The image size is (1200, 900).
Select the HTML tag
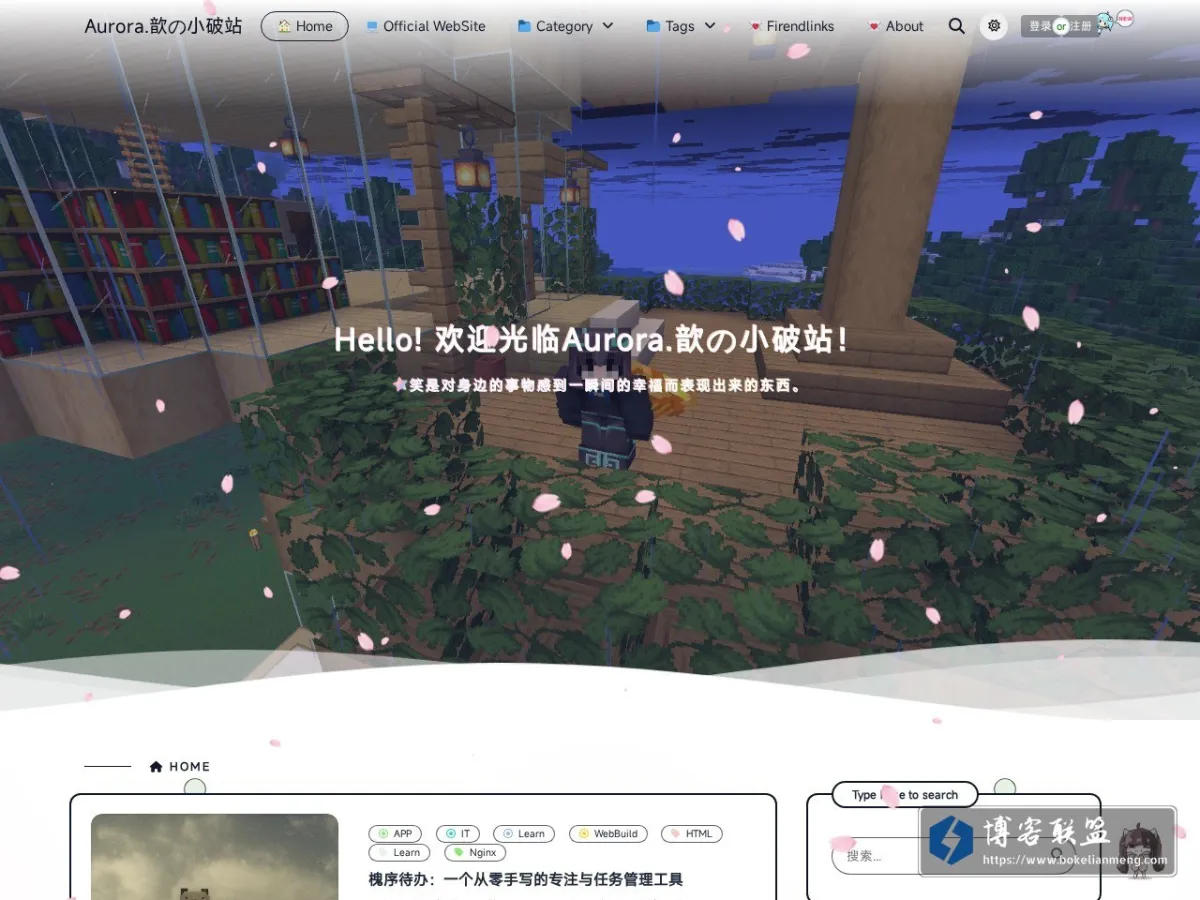pos(691,833)
